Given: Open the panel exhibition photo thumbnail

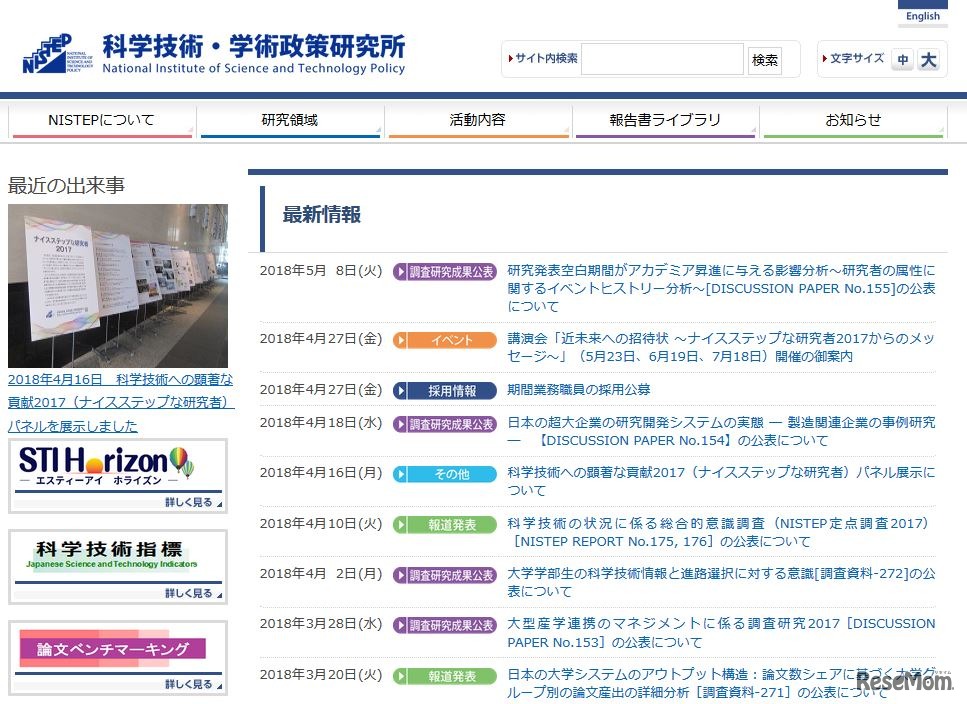Looking at the screenshot, I should (x=118, y=286).
